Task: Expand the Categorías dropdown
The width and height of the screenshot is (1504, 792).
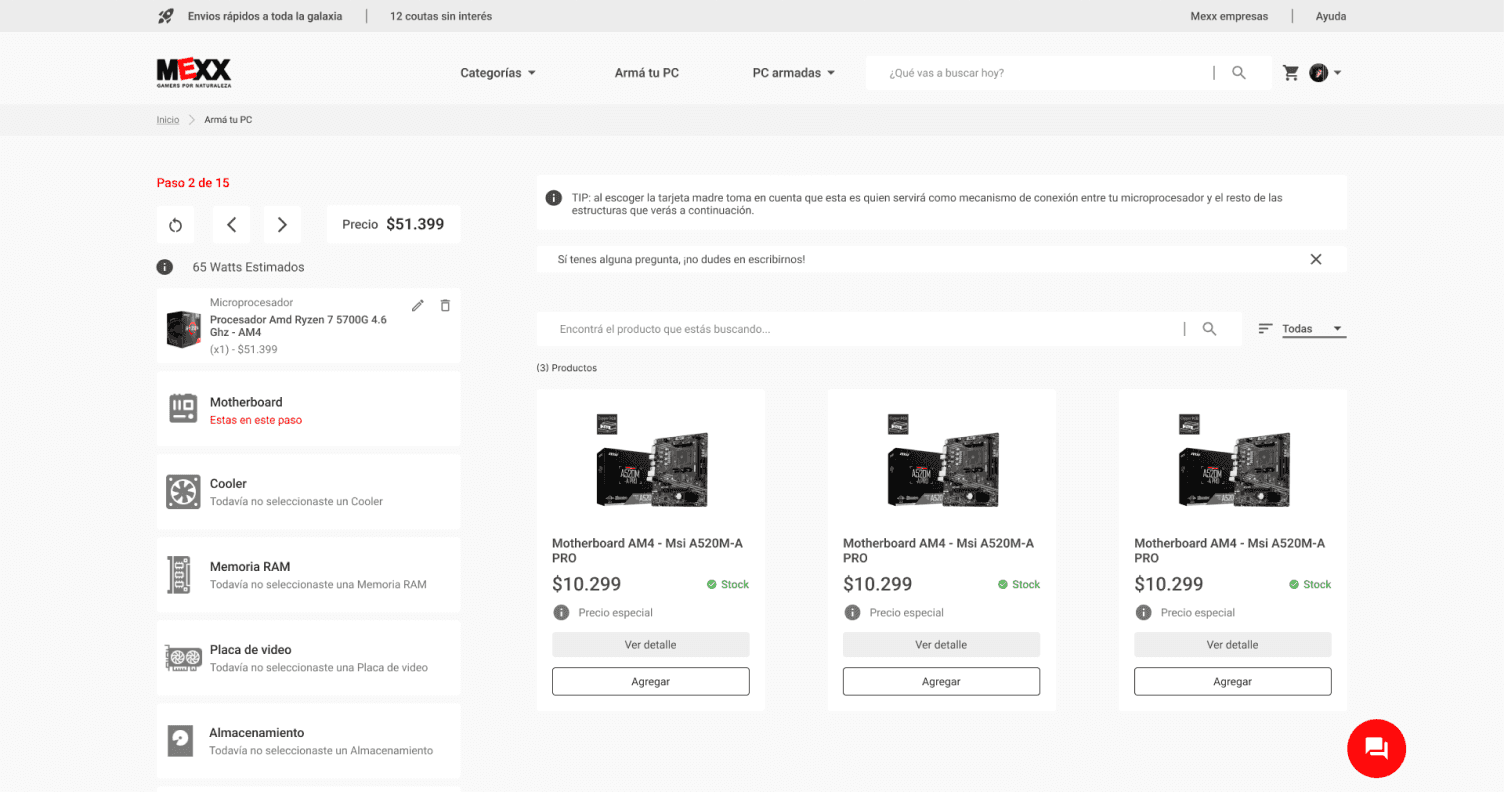Action: coord(498,73)
